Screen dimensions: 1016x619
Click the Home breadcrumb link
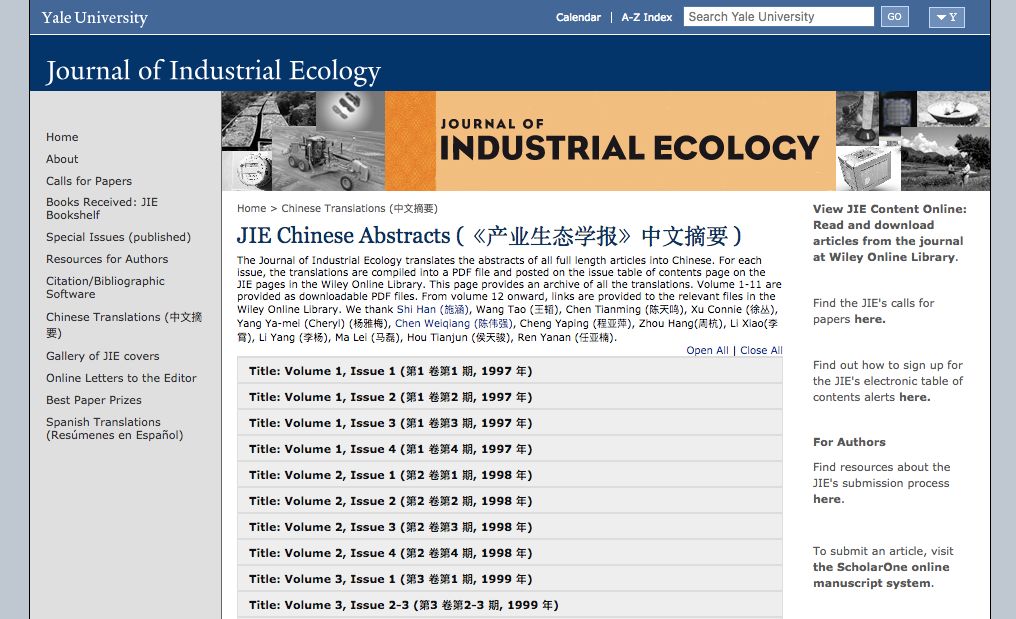(x=251, y=208)
